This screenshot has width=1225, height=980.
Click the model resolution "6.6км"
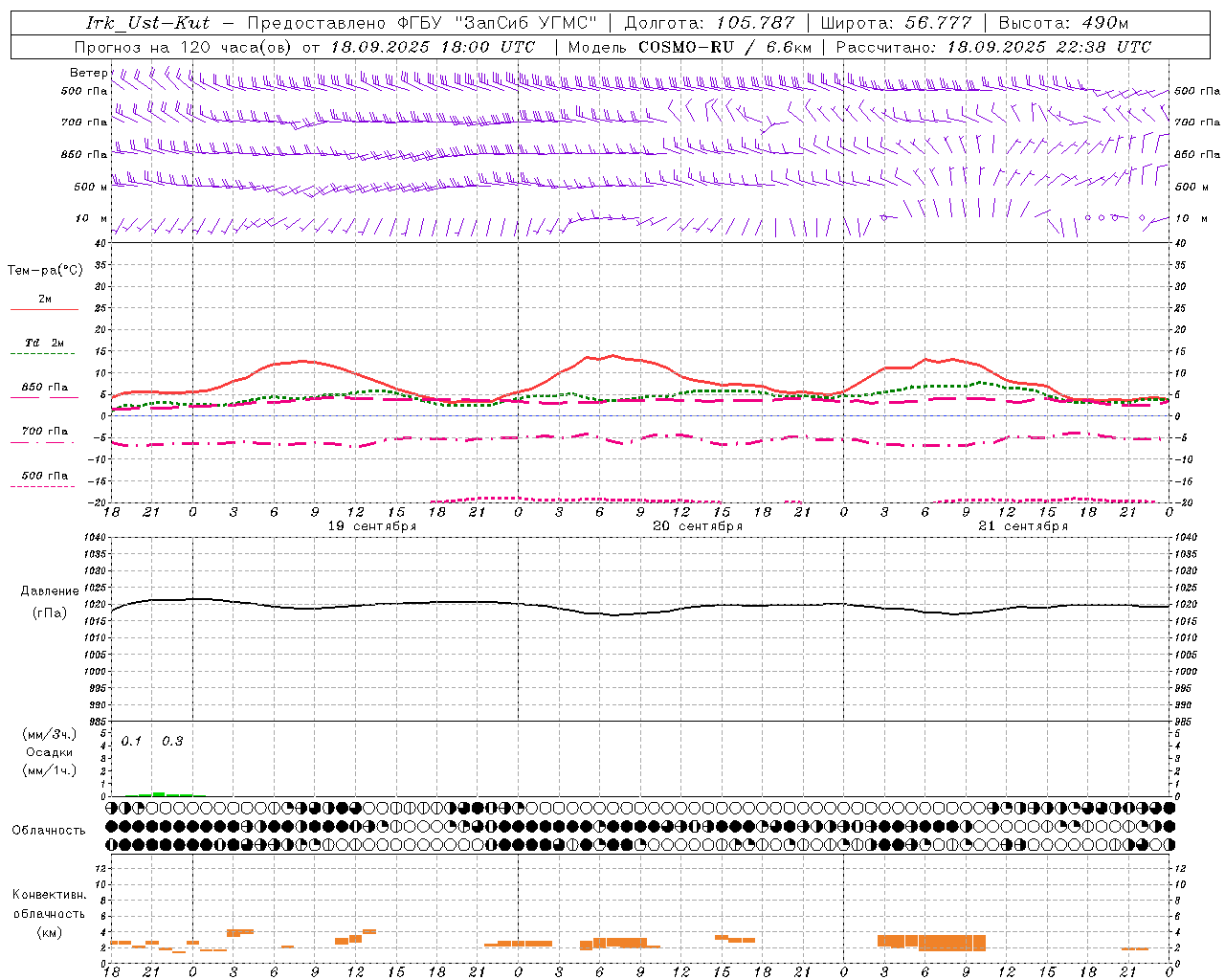tap(789, 47)
